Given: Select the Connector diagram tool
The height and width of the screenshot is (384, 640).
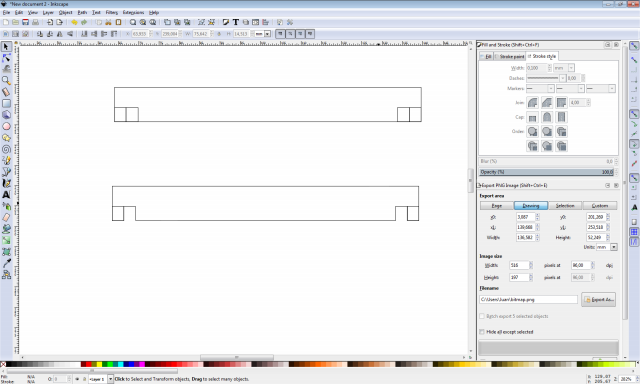Looking at the screenshot, I should 6,275.
